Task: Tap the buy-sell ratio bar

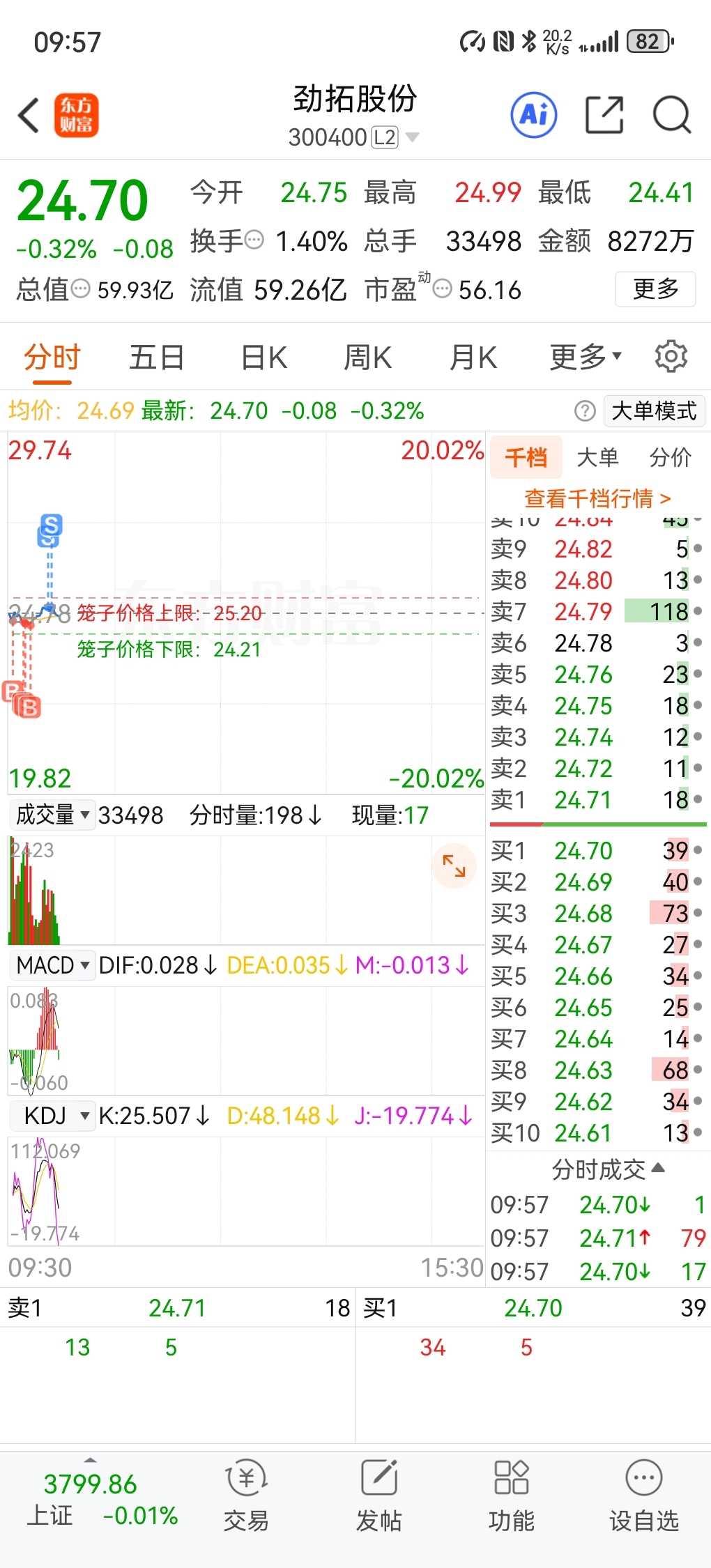Action: coord(598,824)
